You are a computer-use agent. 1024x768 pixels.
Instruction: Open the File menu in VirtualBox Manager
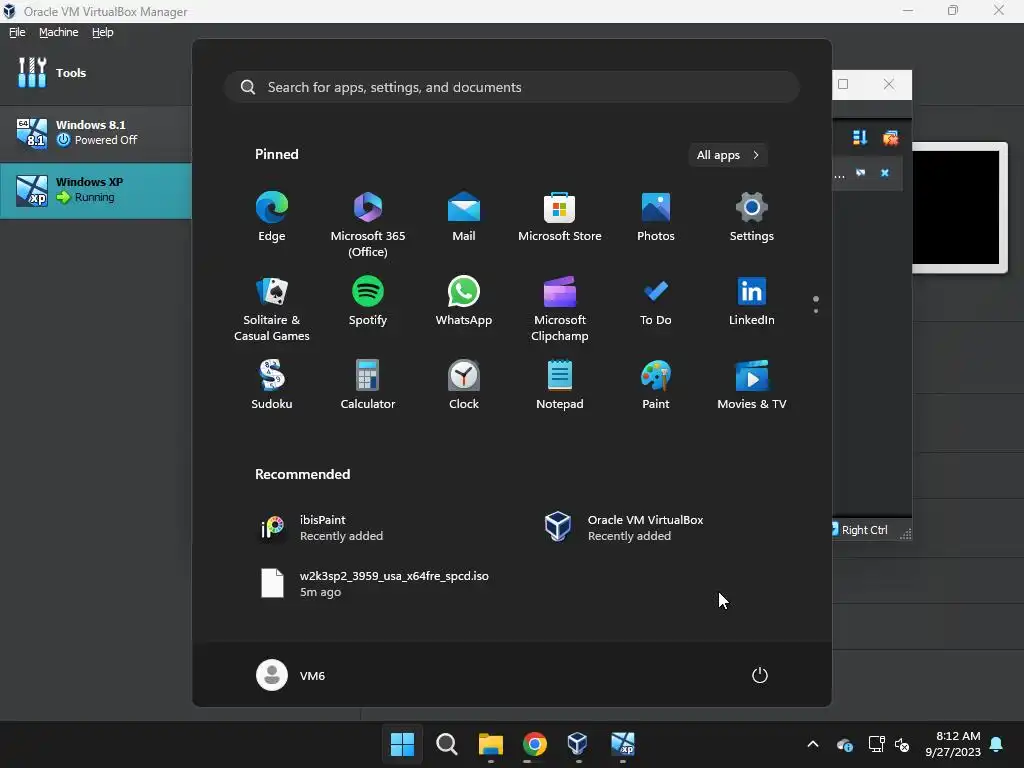17,32
